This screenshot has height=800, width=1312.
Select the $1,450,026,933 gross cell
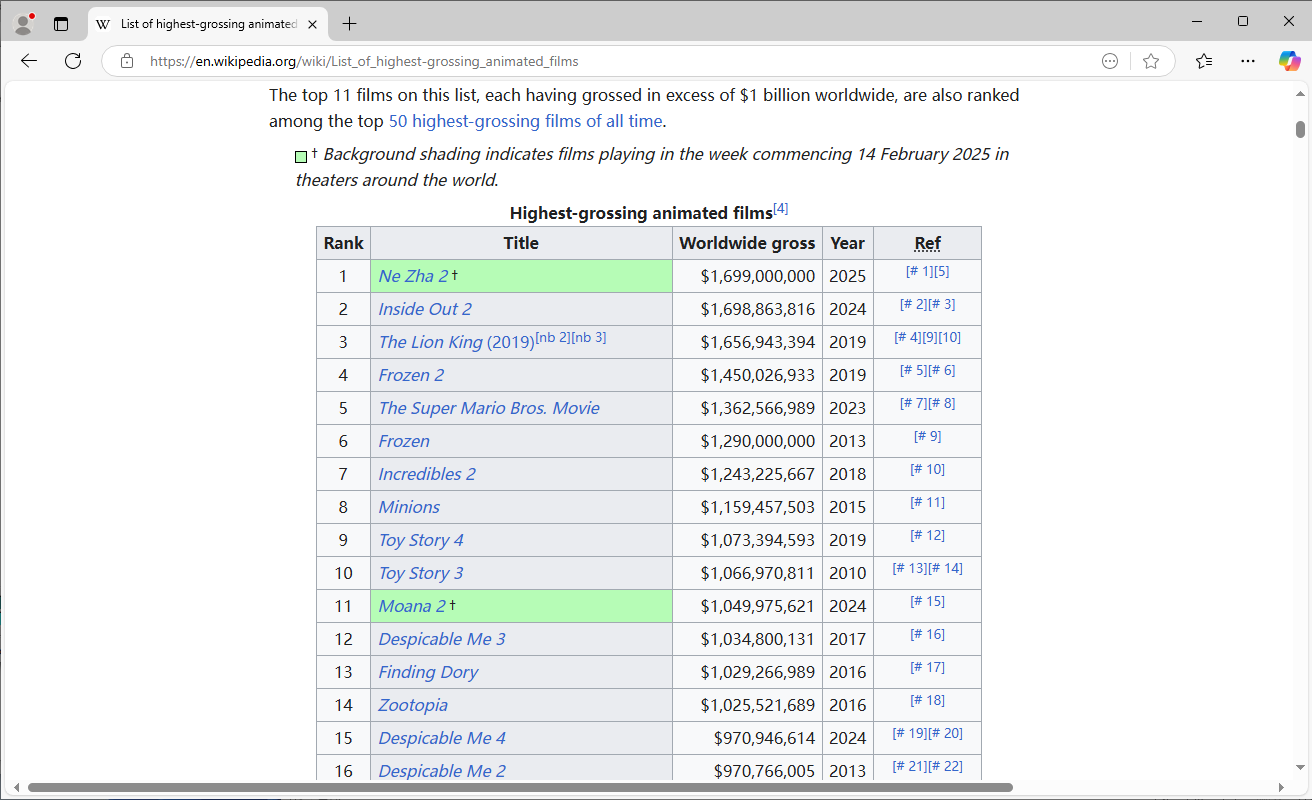pos(747,375)
